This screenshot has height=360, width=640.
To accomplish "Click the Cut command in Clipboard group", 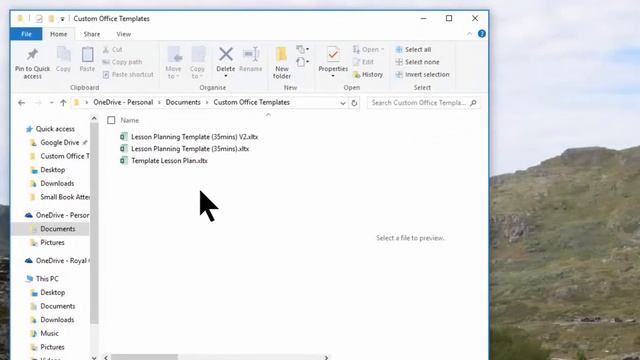I will tap(113, 49).
